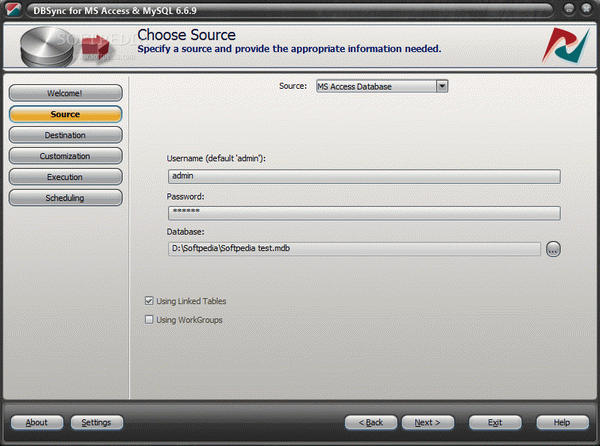This screenshot has width=600, height=446.
Task: Click the About button
Action: (37, 422)
